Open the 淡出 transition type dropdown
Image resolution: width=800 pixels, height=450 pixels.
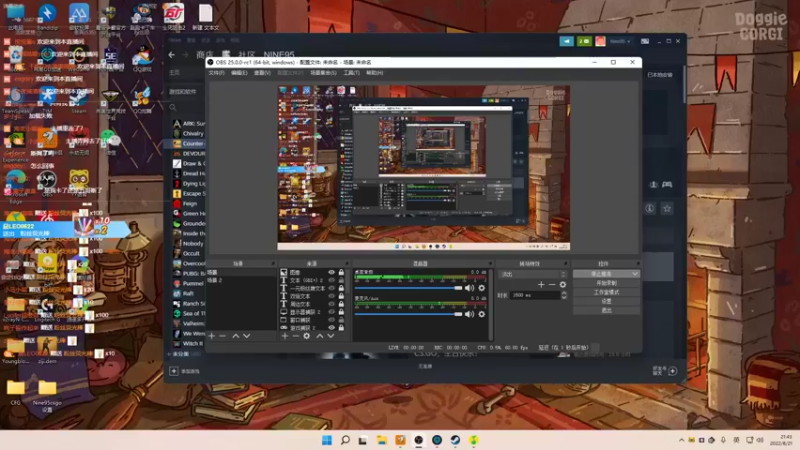point(533,274)
